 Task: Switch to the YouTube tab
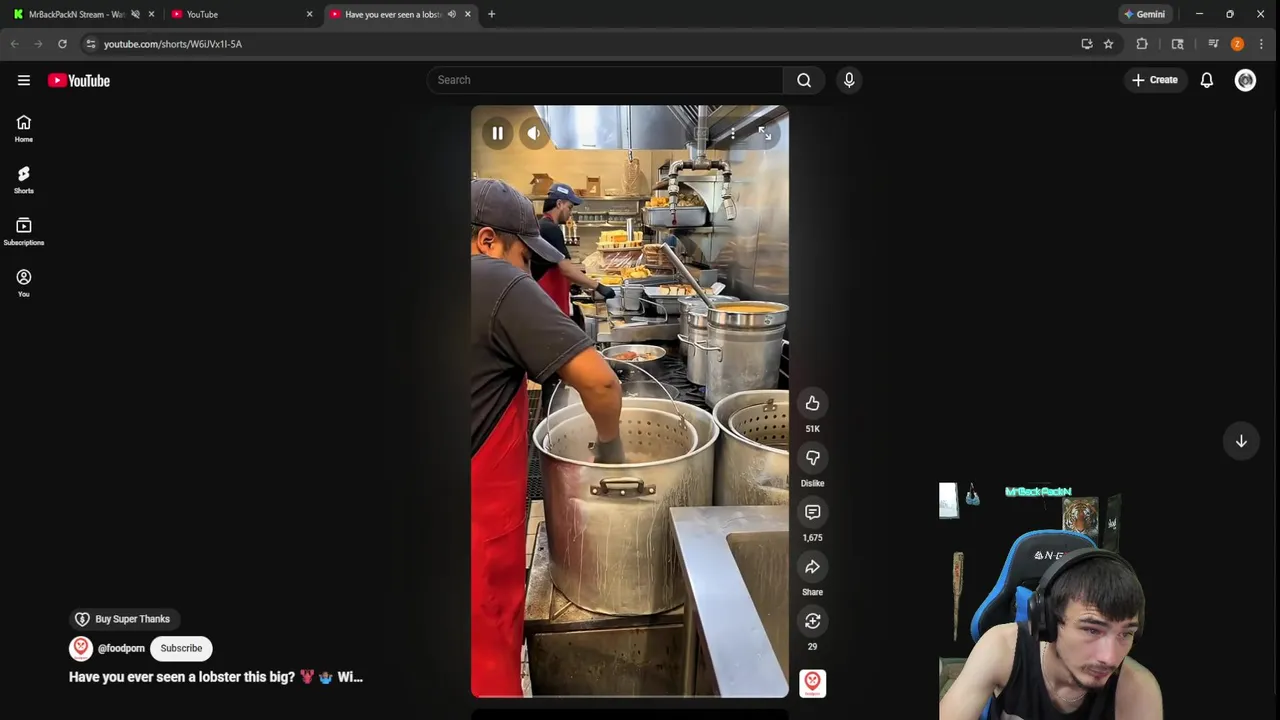pos(240,14)
